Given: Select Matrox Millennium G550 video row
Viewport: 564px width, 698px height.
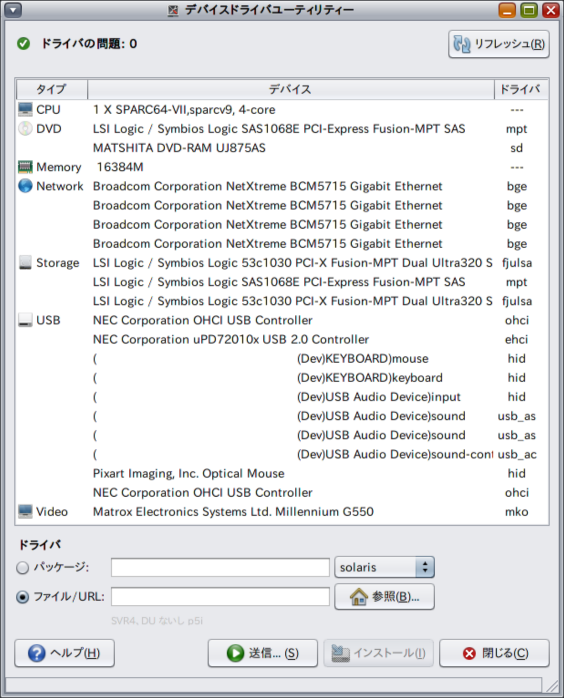Looking at the screenshot, I should point(282,511).
